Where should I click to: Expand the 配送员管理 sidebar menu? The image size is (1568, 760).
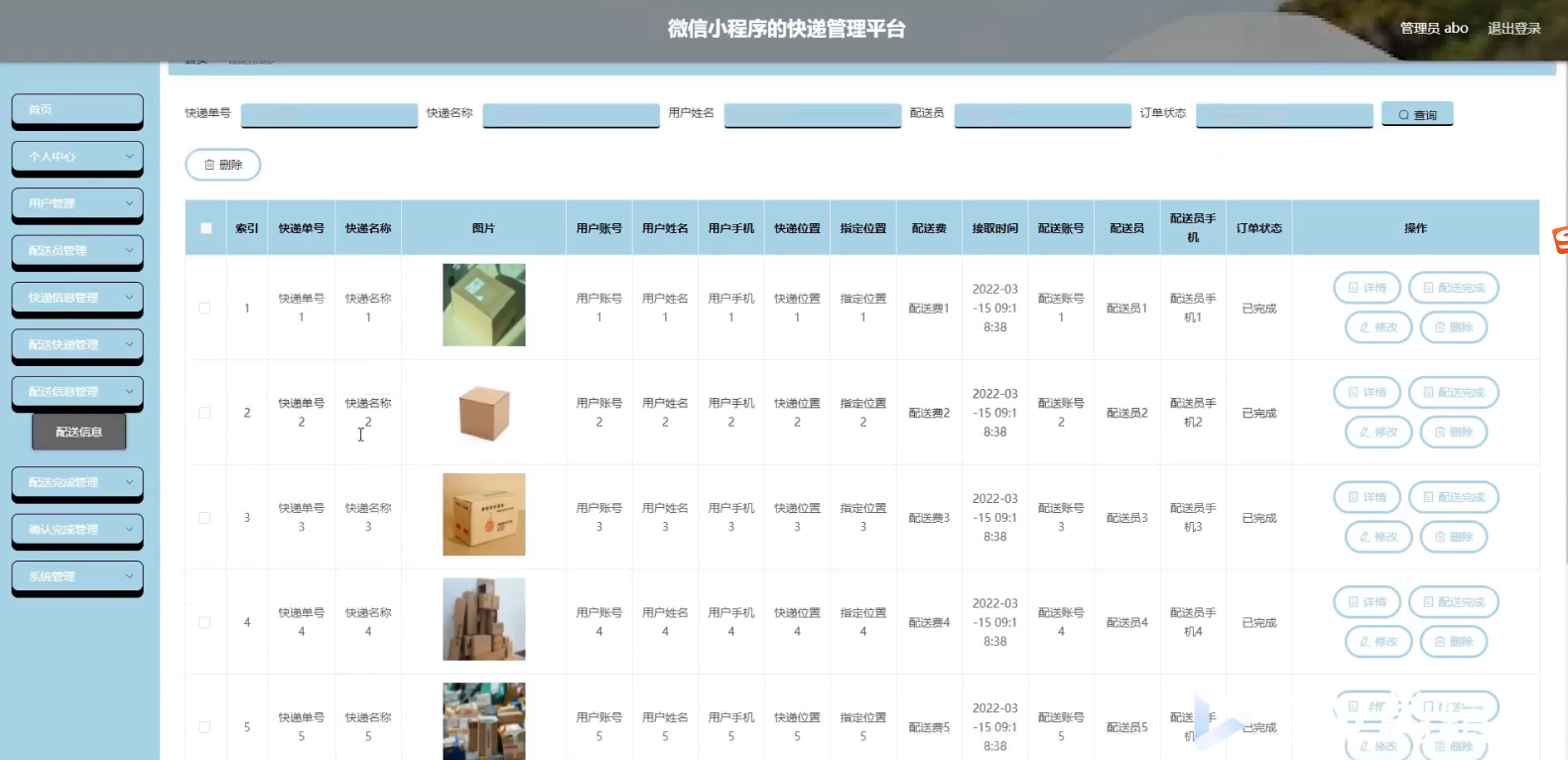[77, 250]
